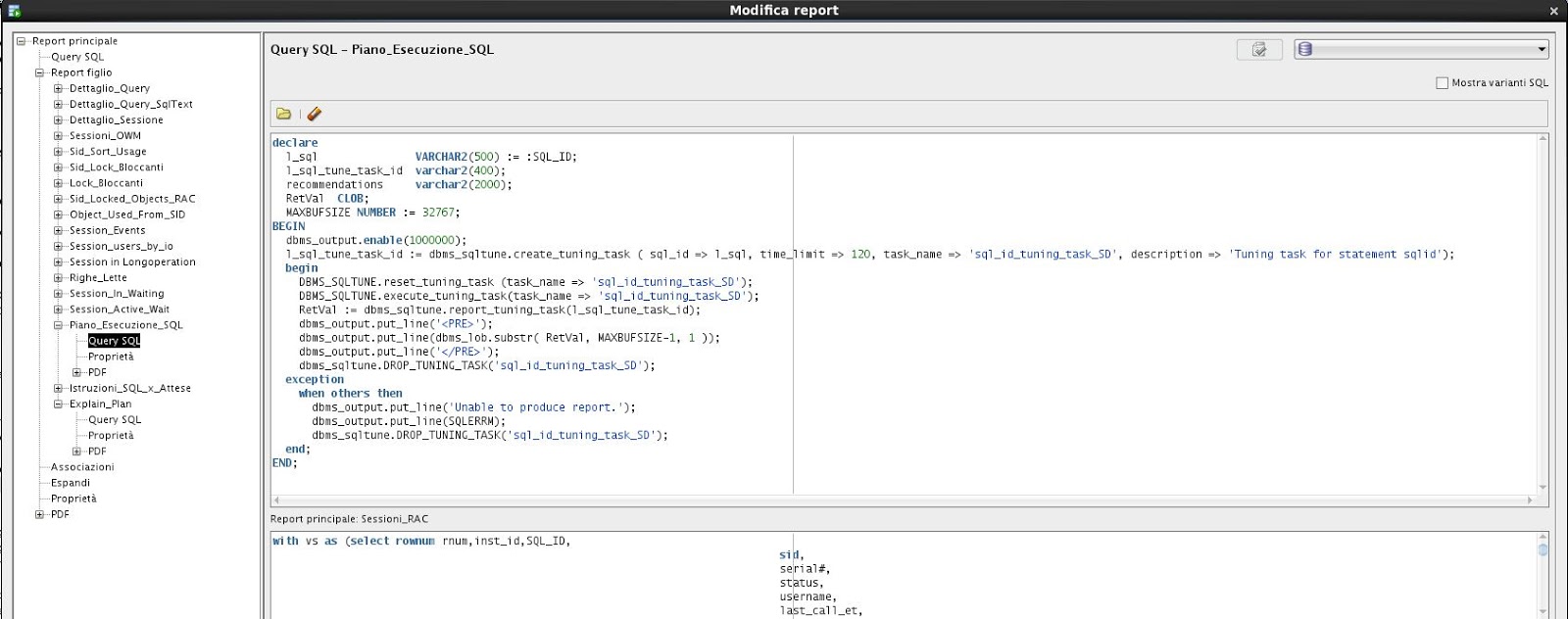Click the test report button at top right
The width and height of the screenshot is (1568, 619).
pos(1259,49)
